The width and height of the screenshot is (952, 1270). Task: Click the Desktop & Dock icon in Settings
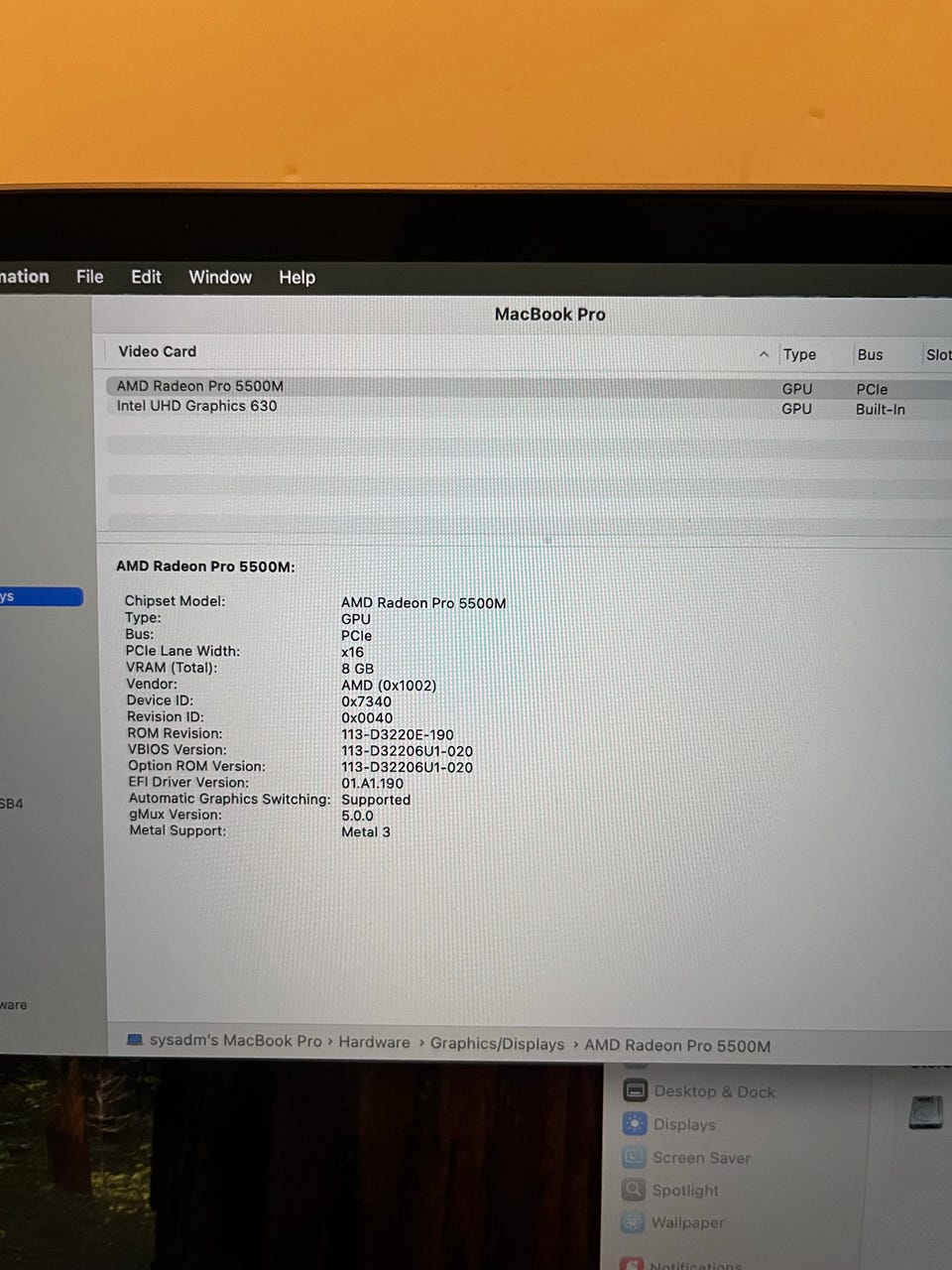(635, 1090)
